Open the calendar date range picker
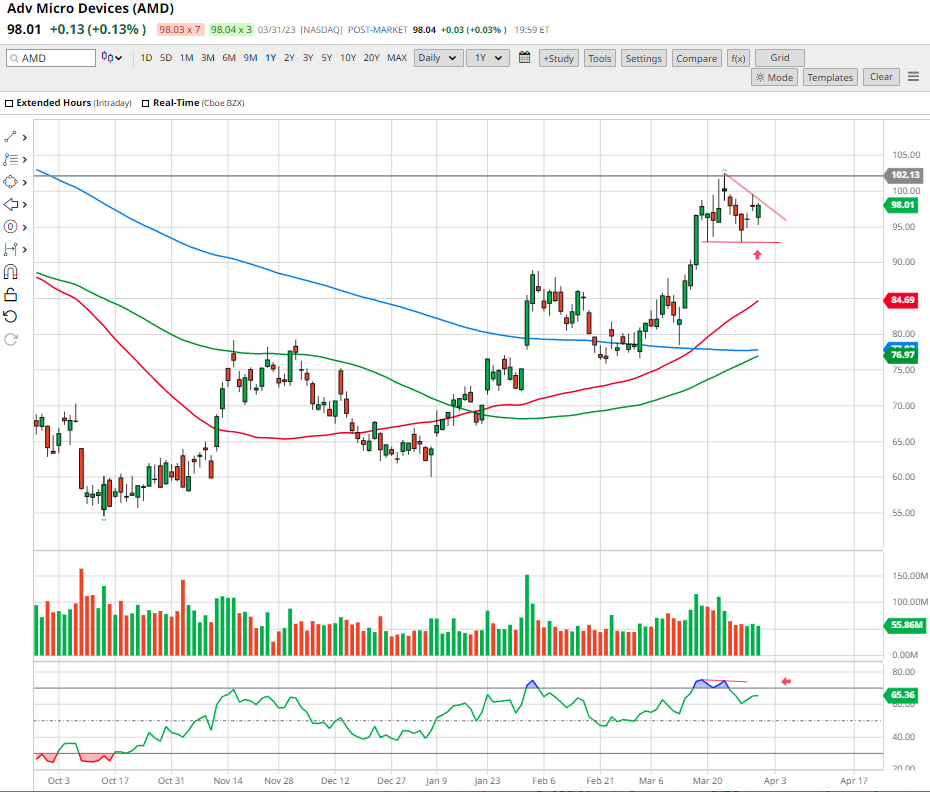This screenshot has width=930, height=792. (524, 58)
